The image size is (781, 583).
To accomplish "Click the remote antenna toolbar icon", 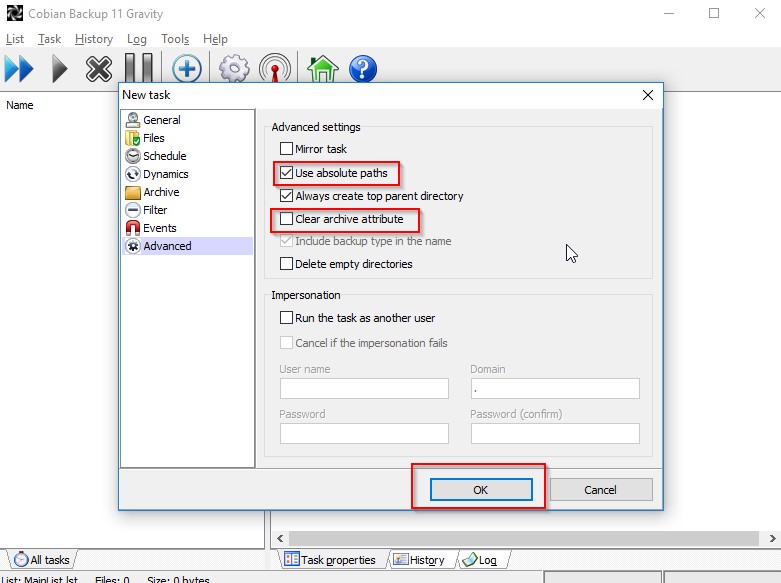I will [x=275, y=69].
